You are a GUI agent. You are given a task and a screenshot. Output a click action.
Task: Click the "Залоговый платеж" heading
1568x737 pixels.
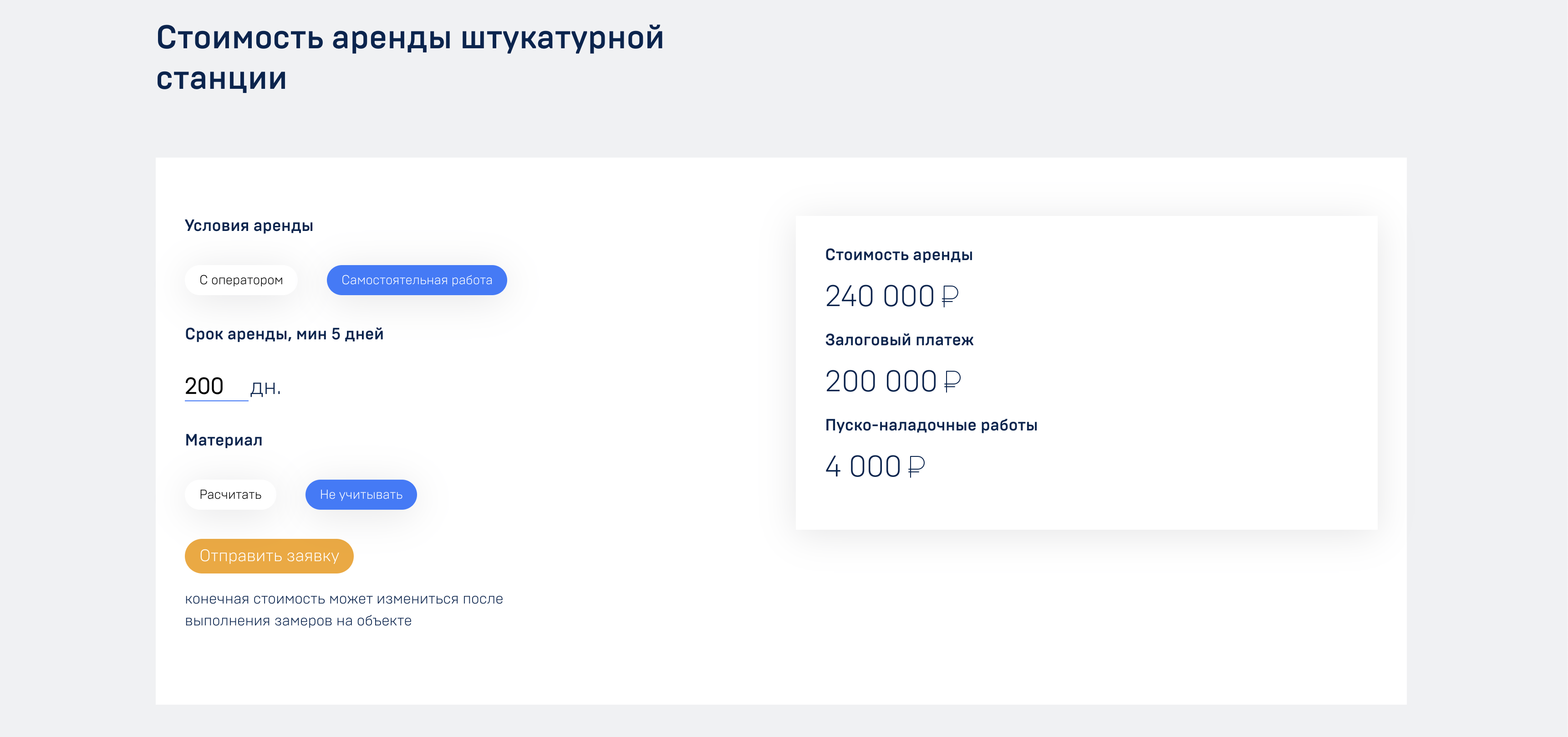[899, 340]
